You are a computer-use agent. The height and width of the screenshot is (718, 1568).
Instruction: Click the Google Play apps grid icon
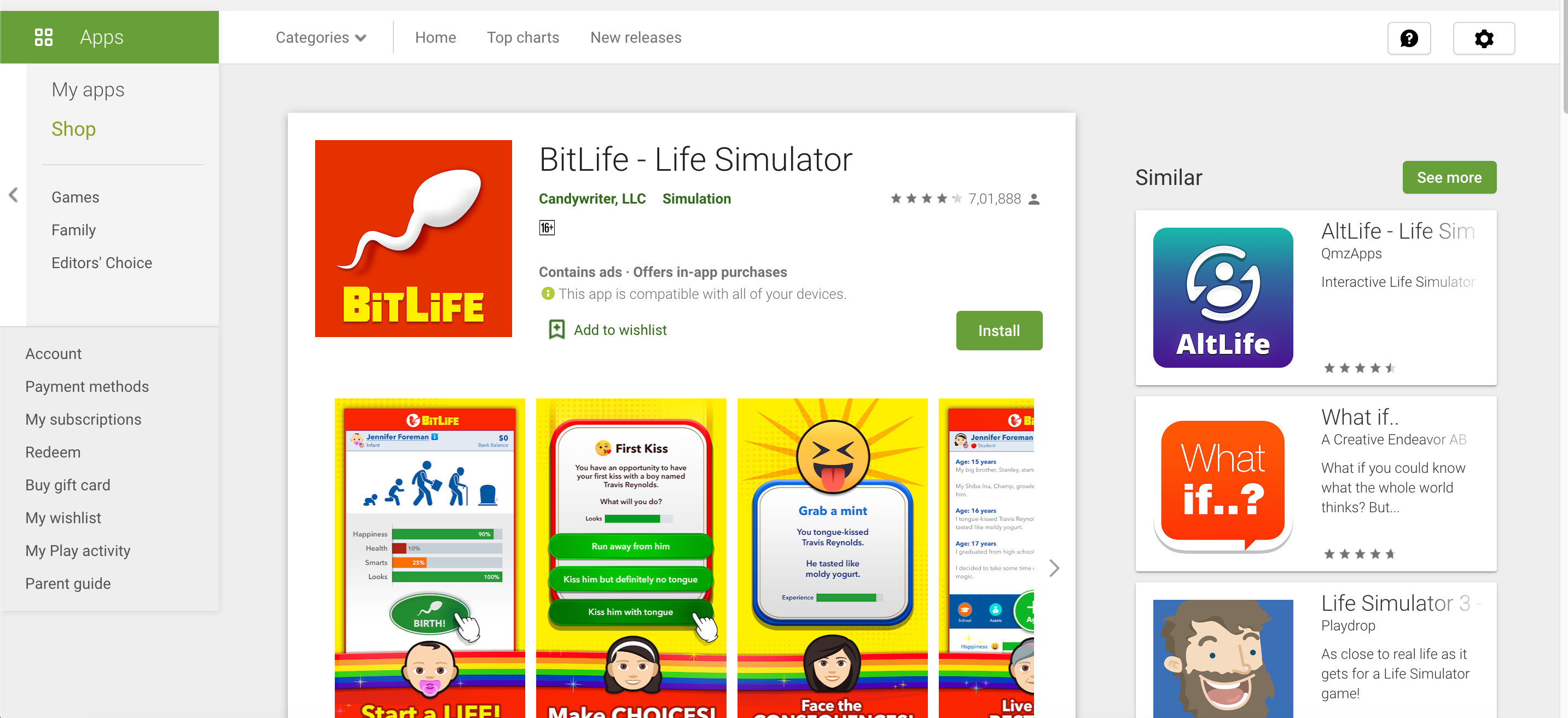pos(41,37)
